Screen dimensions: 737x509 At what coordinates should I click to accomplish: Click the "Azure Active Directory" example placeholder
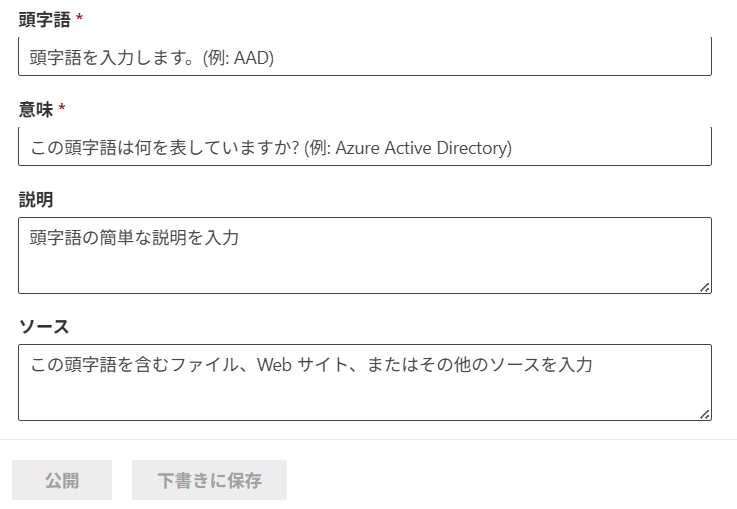click(x=423, y=148)
